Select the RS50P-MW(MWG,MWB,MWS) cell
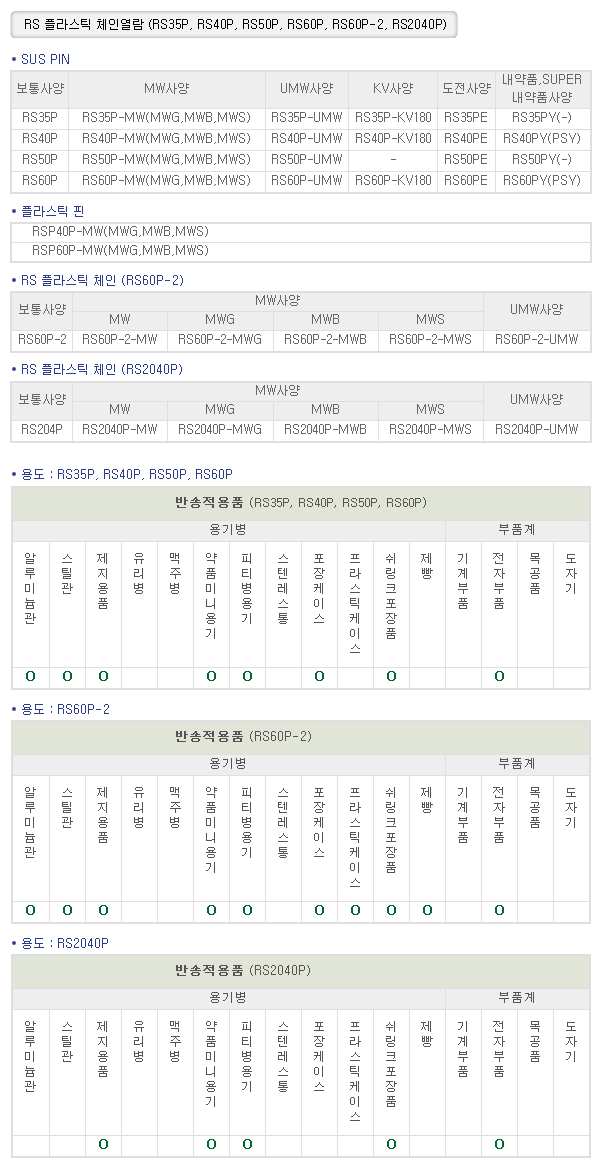The height and width of the screenshot is (1172, 602). click(166, 159)
